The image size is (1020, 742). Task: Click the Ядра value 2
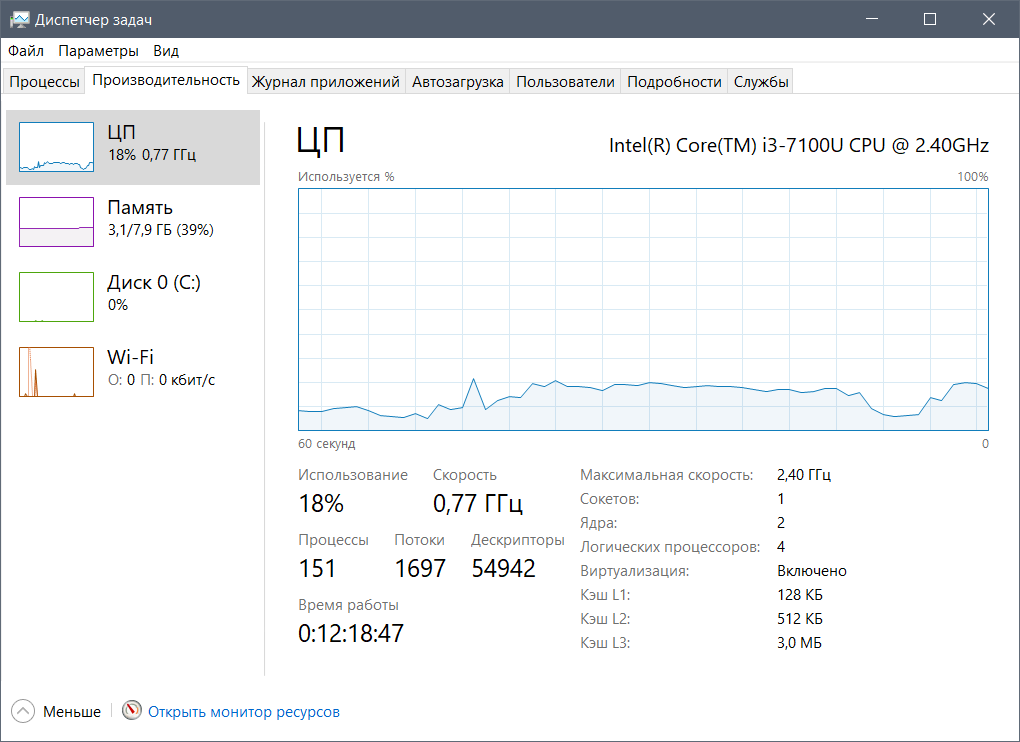point(781,523)
